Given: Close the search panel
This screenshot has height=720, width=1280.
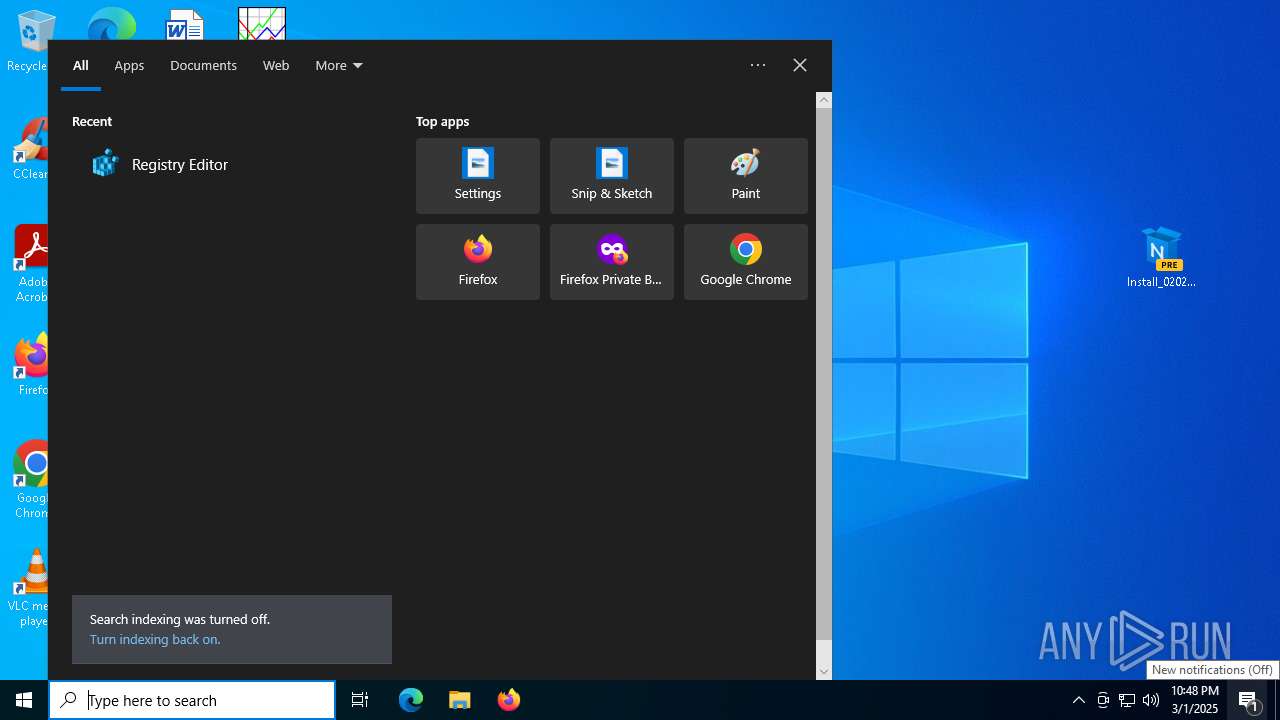Looking at the screenshot, I should click(x=800, y=65).
